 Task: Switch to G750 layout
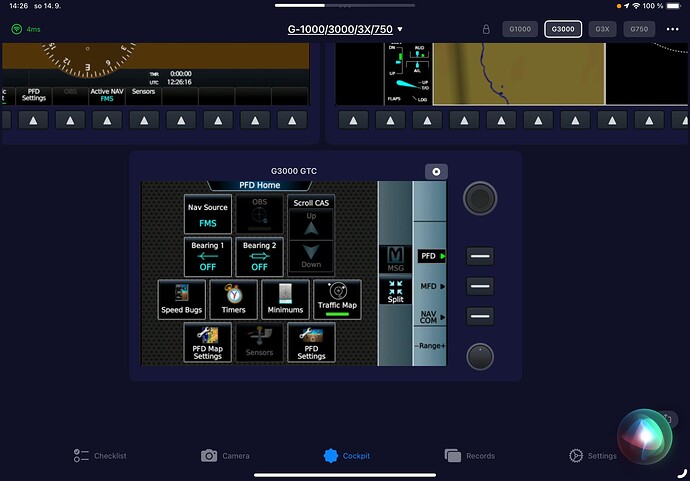[x=639, y=29]
